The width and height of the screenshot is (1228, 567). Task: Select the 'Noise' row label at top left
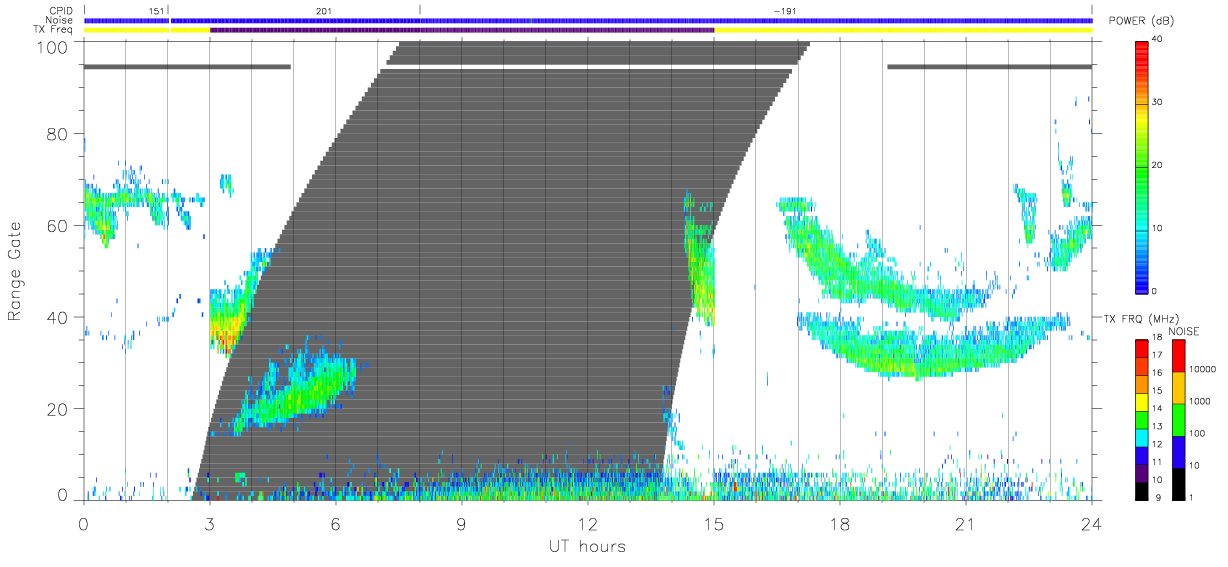click(x=61, y=20)
